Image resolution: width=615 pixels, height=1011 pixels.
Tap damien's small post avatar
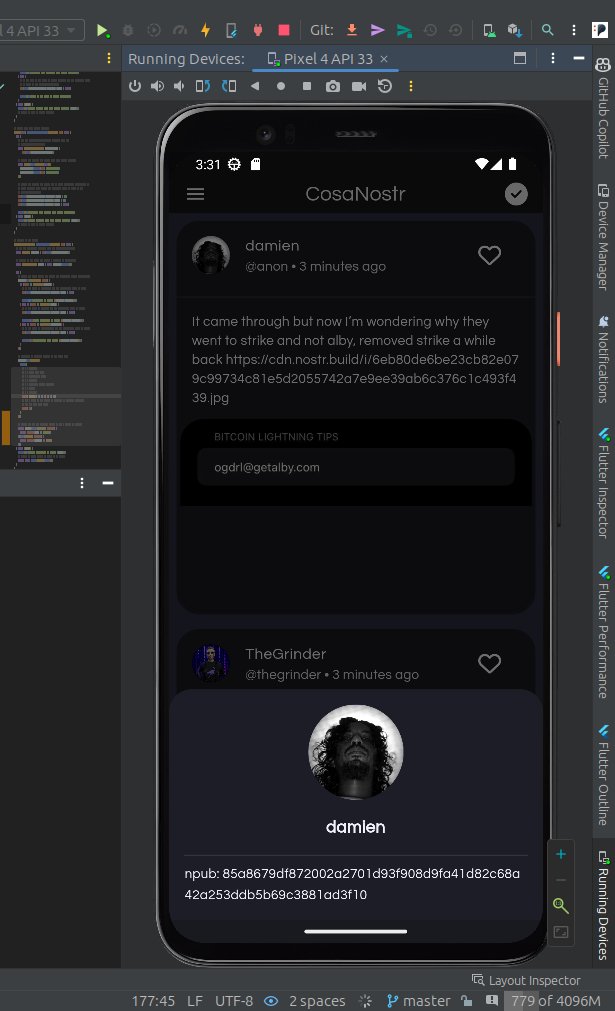click(211, 255)
